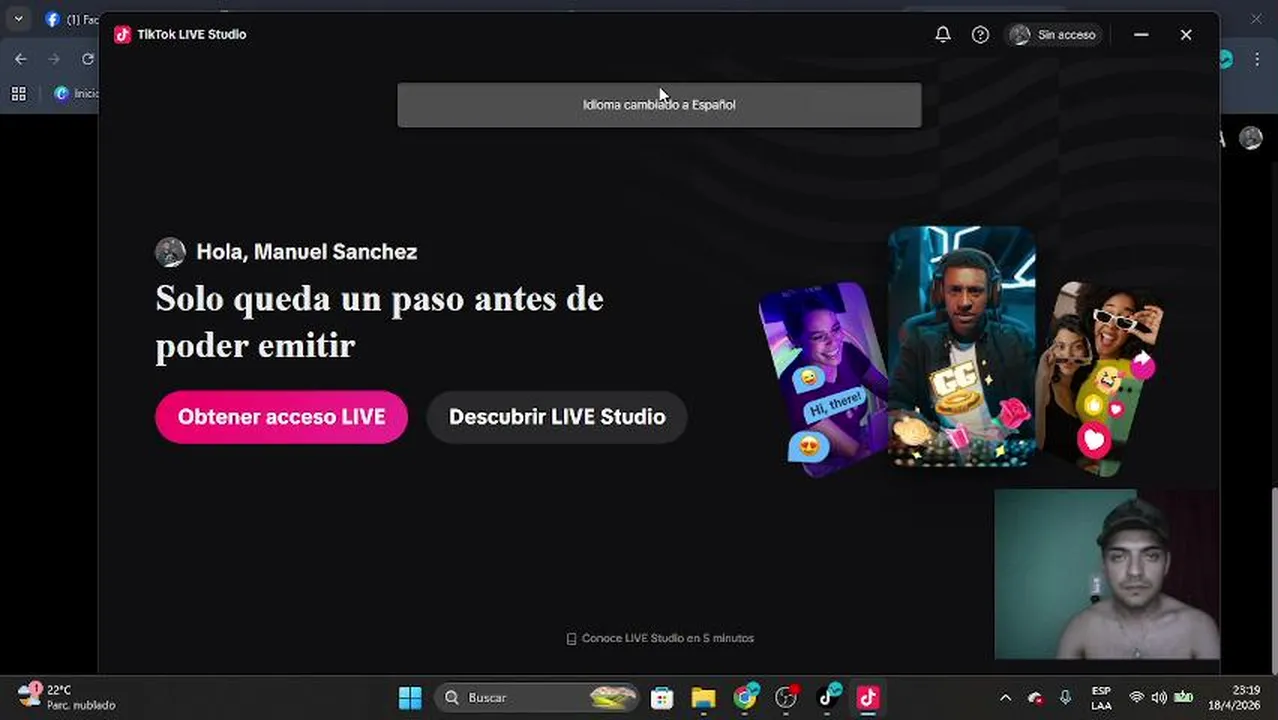Viewport: 1278px width, 720px height.
Task: Open File Explorer from taskbar
Action: click(704, 698)
